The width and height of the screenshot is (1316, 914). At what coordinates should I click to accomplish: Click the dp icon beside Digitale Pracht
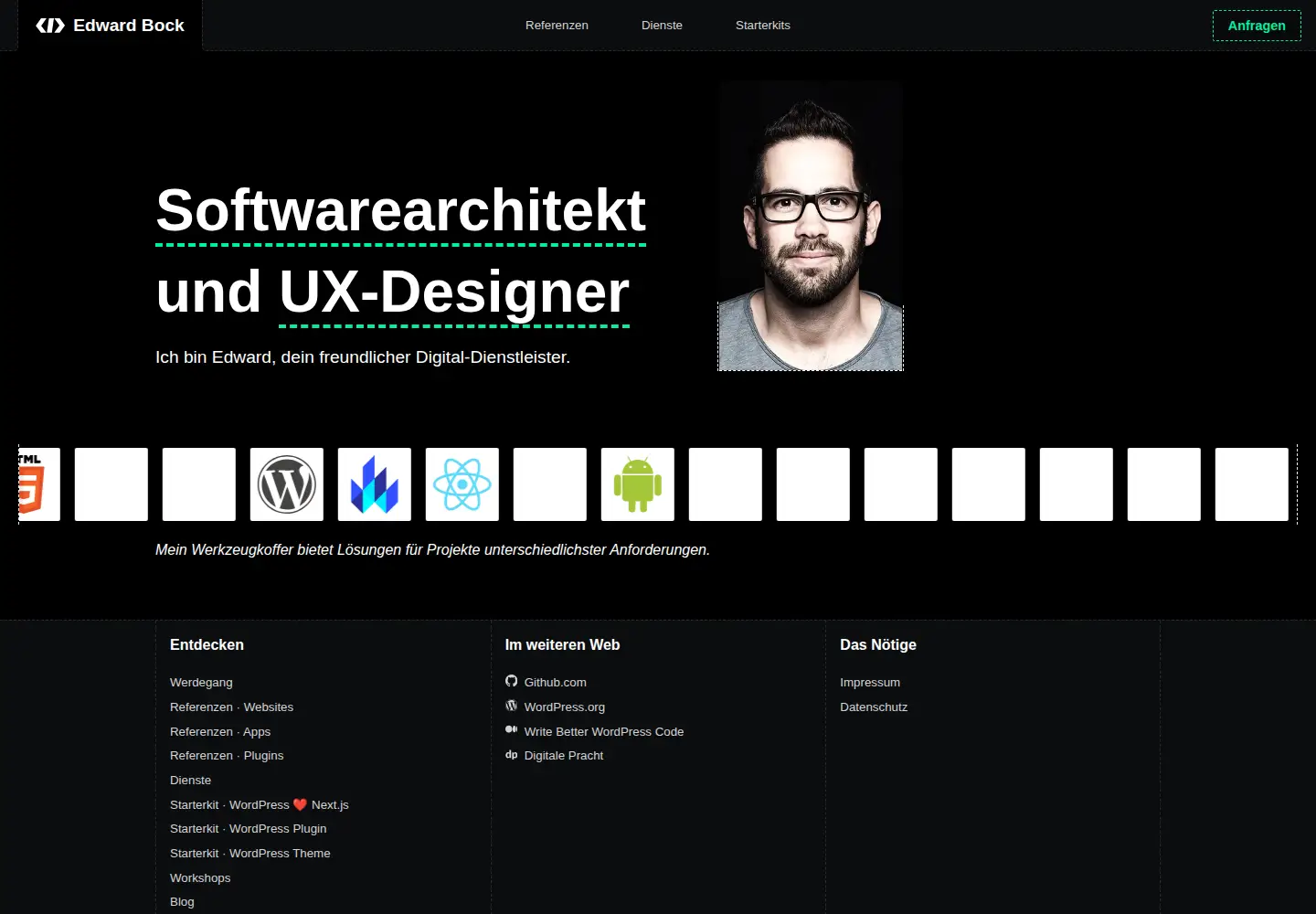[512, 754]
